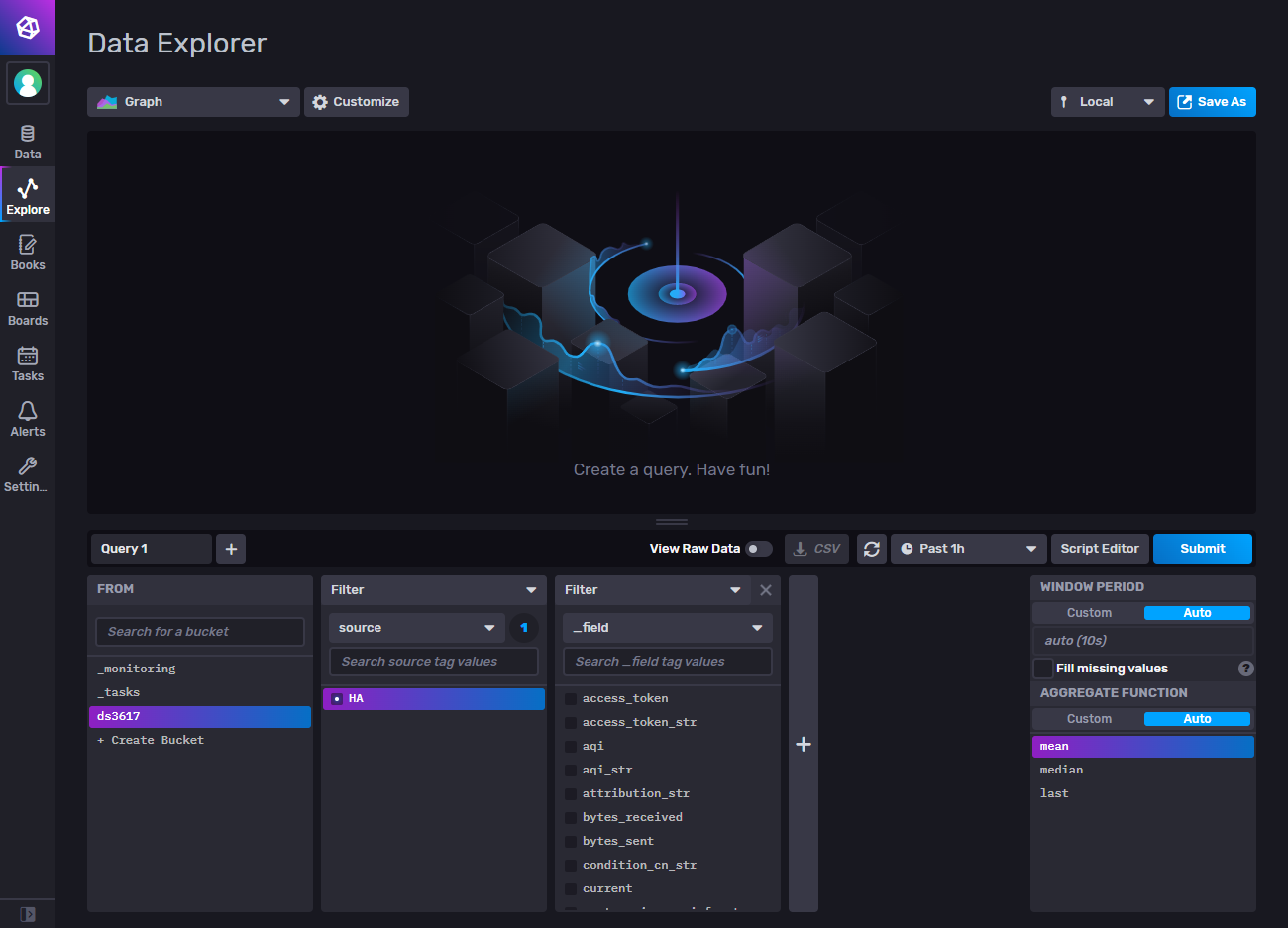
Task: Open Boards (dashboards) in sidebar
Action: click(x=28, y=308)
